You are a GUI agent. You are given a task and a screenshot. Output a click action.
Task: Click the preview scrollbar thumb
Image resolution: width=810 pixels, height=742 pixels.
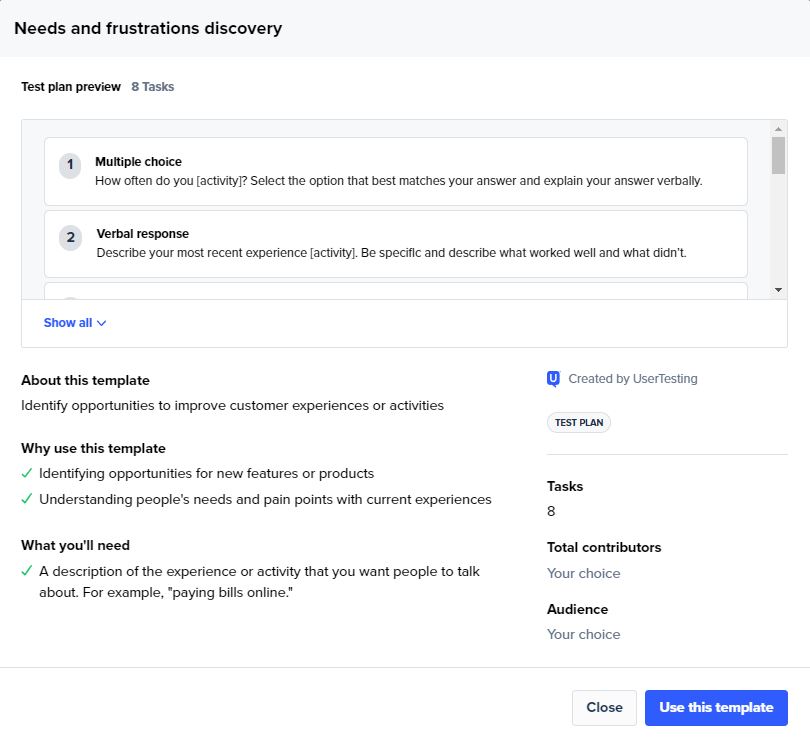tap(778, 155)
